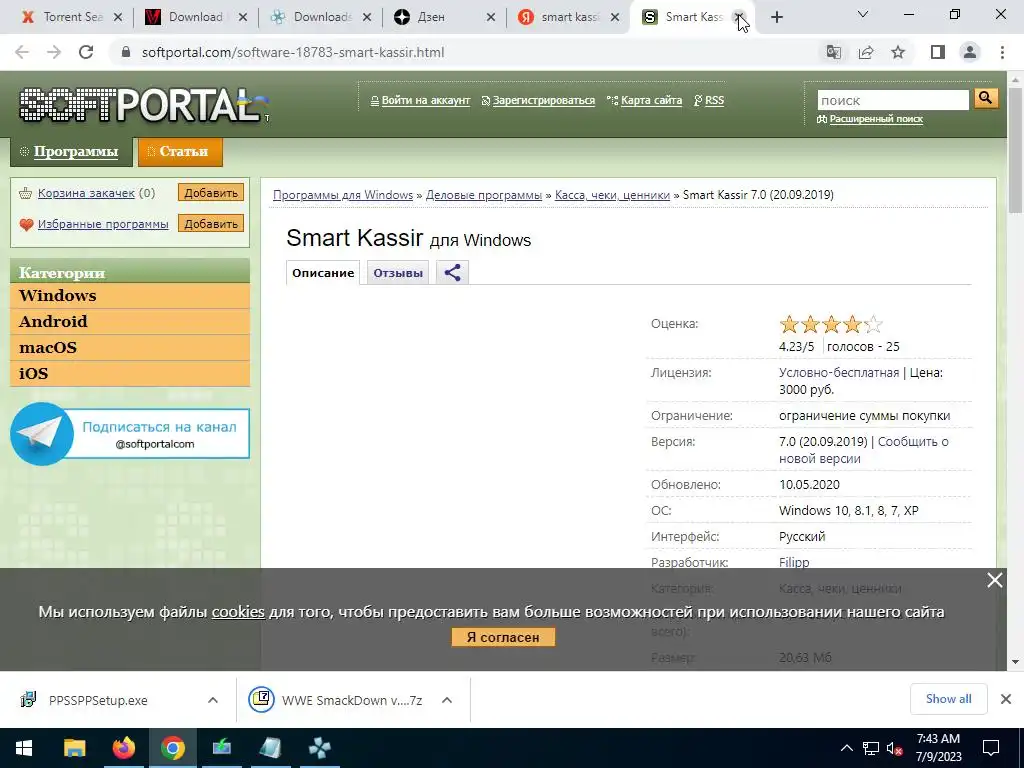
Task: Close the downloads bar
Action: (1006, 699)
